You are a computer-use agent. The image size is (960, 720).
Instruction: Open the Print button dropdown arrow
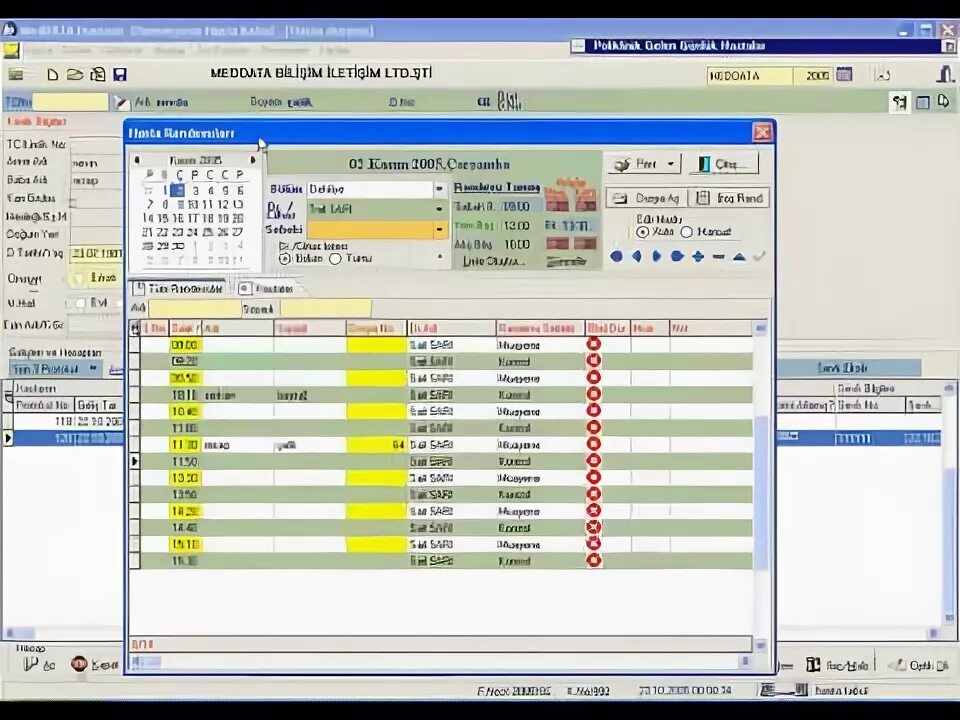671,164
